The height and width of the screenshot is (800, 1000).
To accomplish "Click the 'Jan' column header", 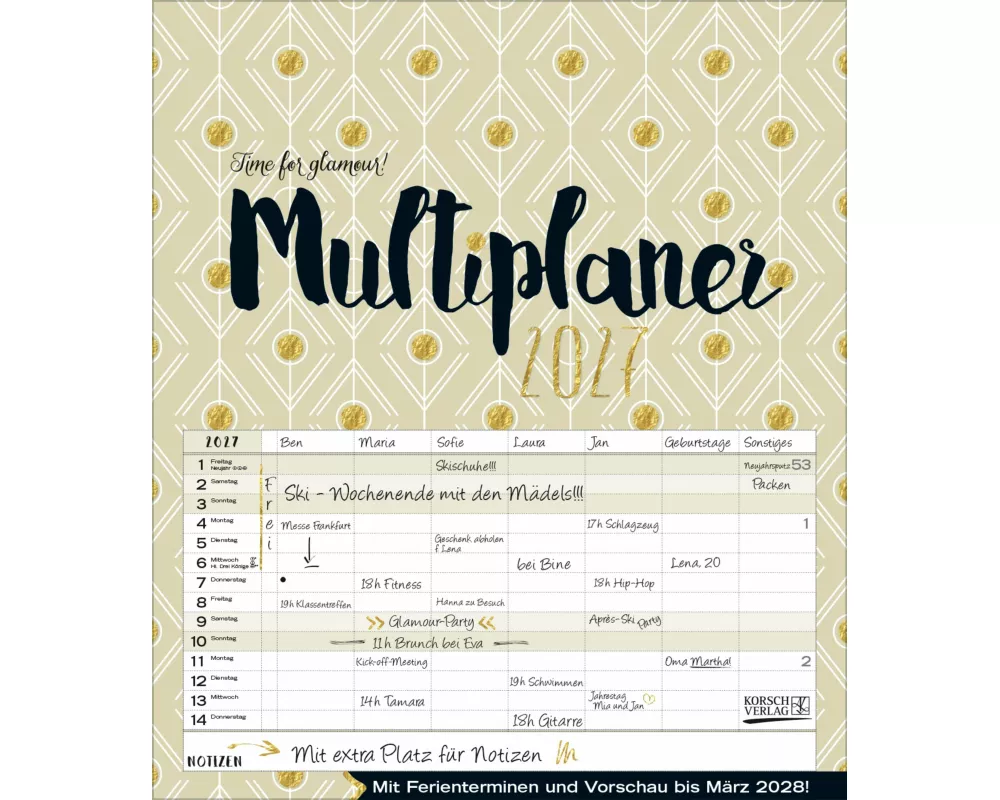I will coord(599,442).
